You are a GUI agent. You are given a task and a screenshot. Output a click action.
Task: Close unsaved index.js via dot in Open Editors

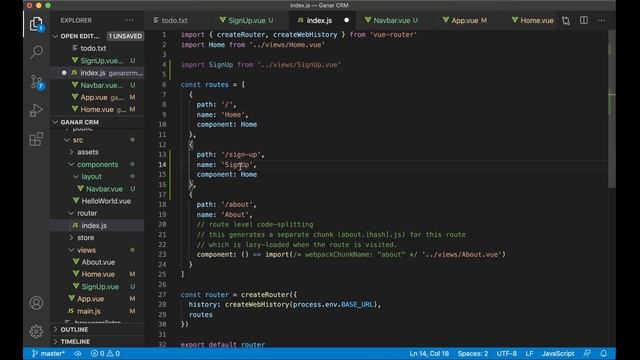click(x=64, y=73)
